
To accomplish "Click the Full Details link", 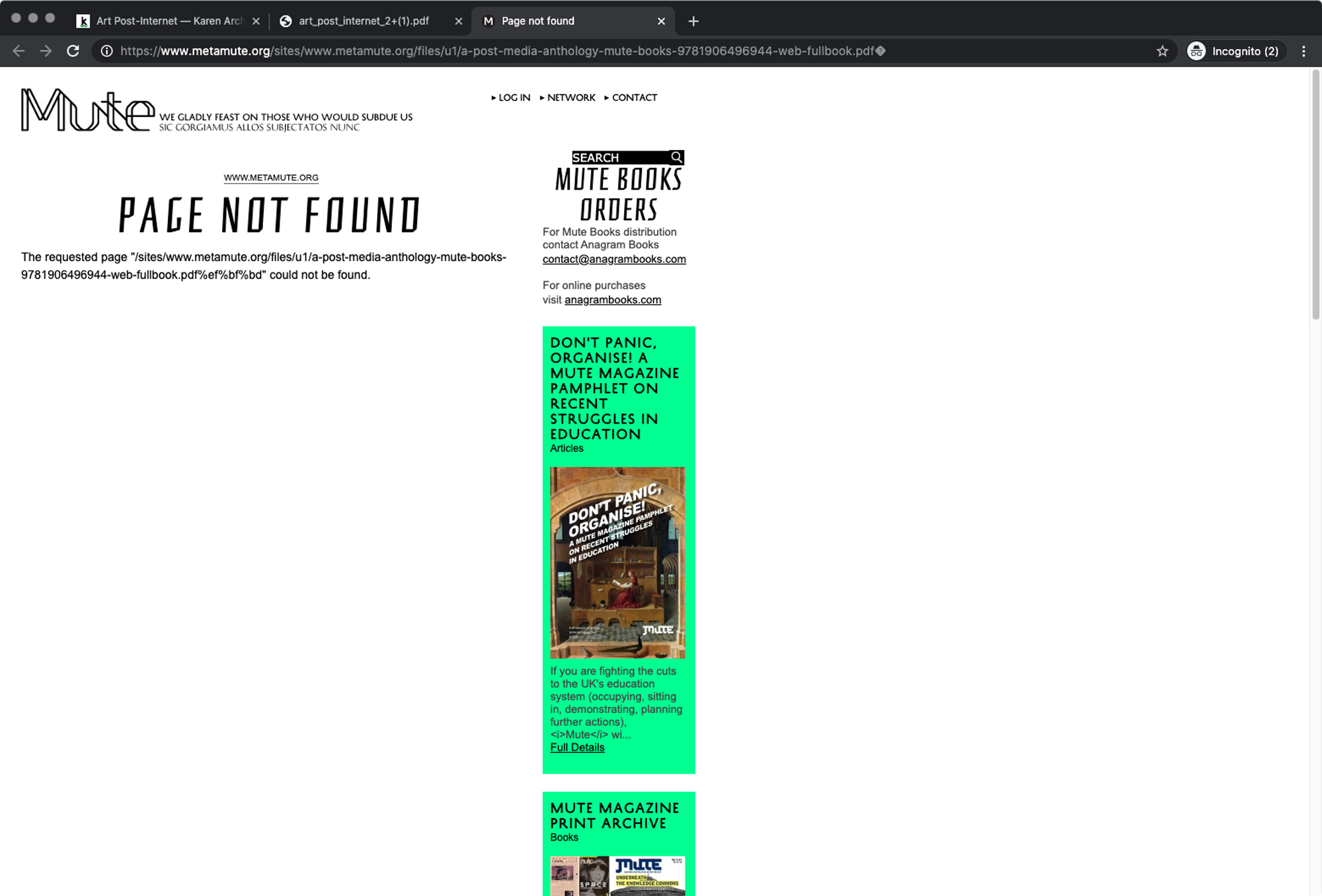I will 577,747.
